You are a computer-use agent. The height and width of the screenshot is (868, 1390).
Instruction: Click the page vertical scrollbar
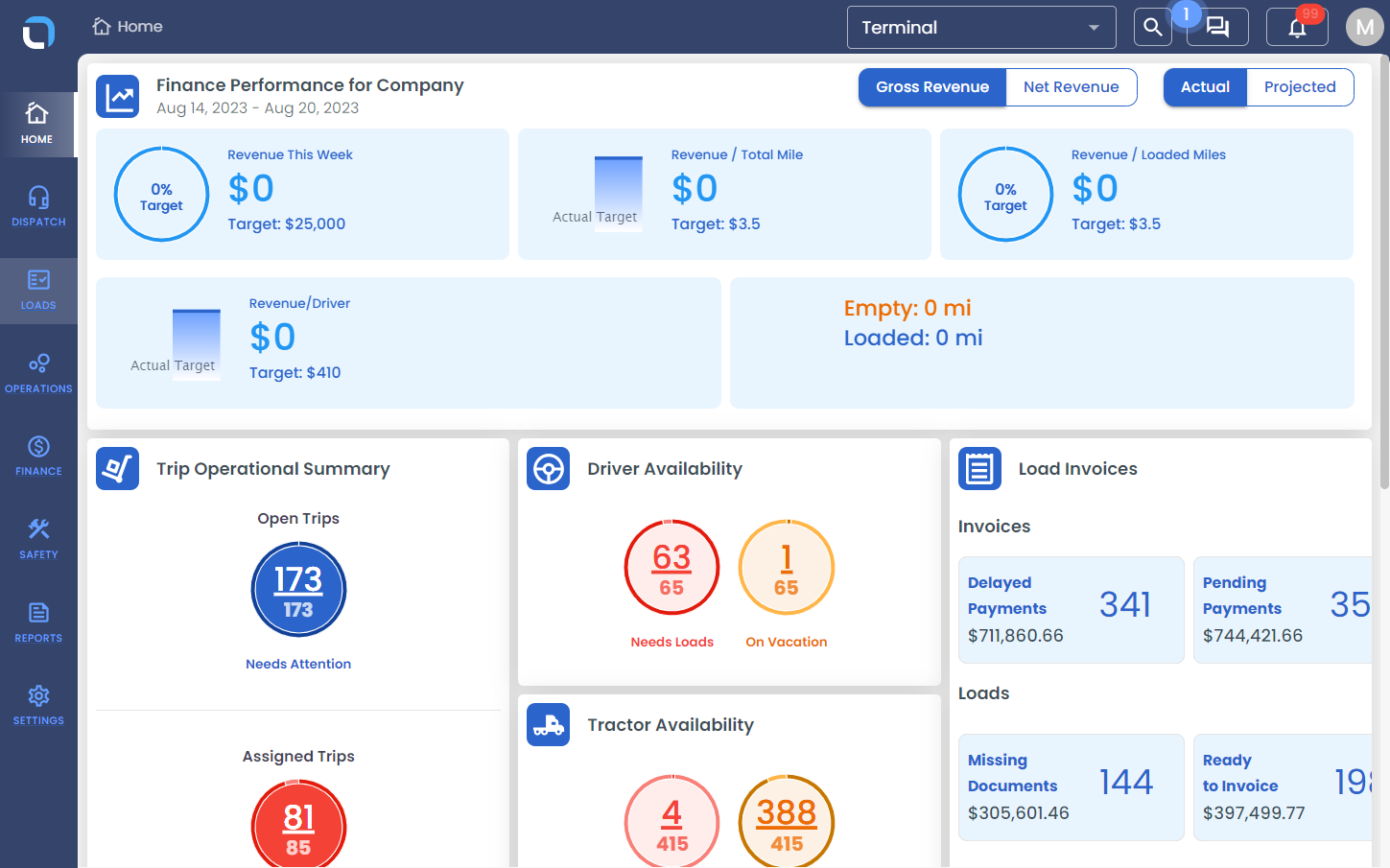coord(1383,272)
